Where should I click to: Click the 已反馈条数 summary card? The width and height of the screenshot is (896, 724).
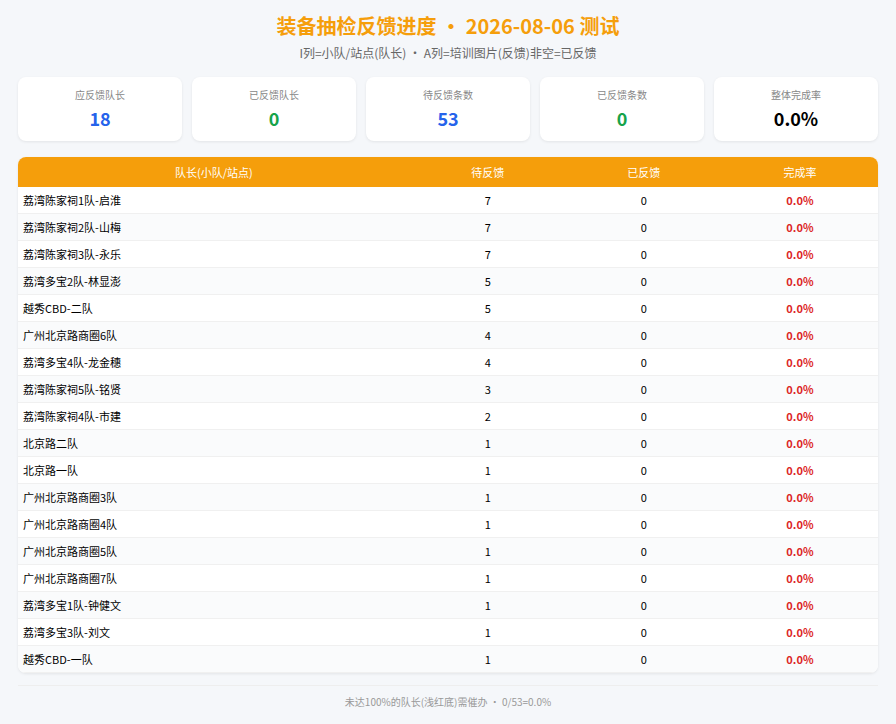click(x=622, y=109)
